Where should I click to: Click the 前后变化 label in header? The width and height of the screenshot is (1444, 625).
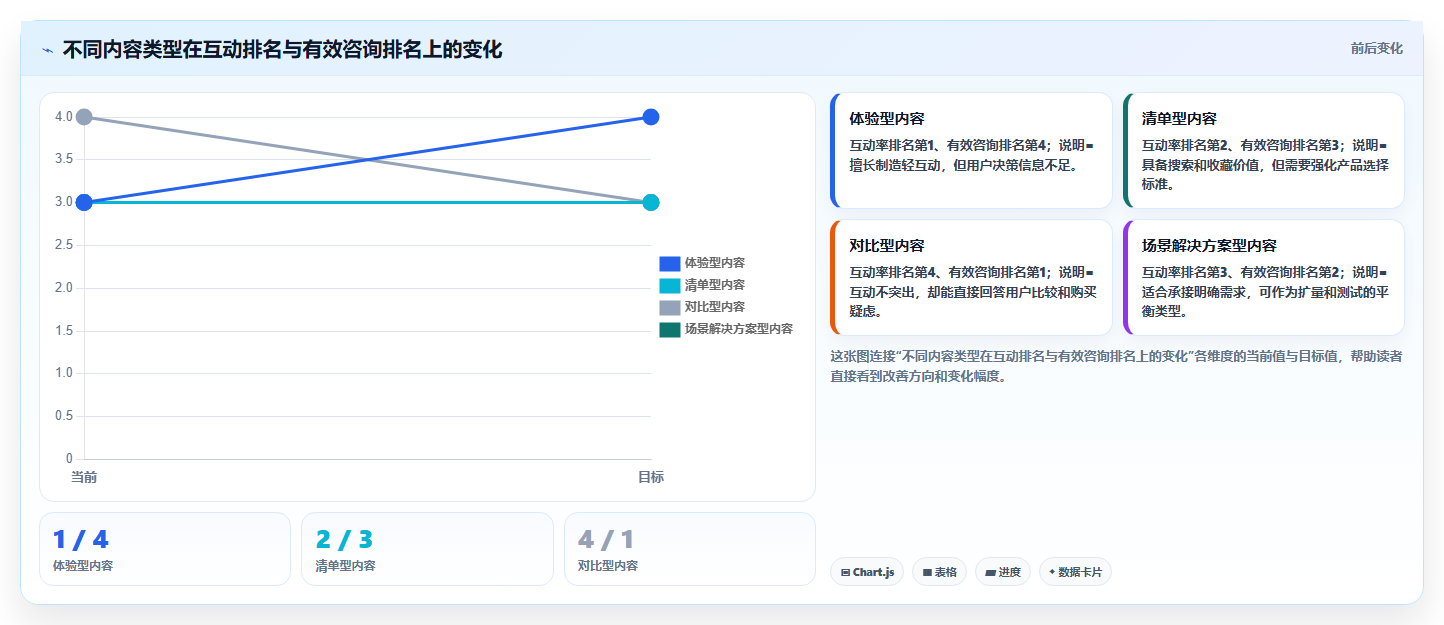(x=1376, y=48)
